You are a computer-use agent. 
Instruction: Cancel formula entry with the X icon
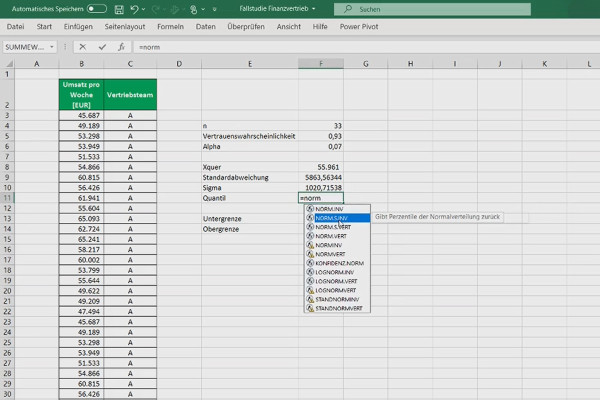(x=83, y=47)
